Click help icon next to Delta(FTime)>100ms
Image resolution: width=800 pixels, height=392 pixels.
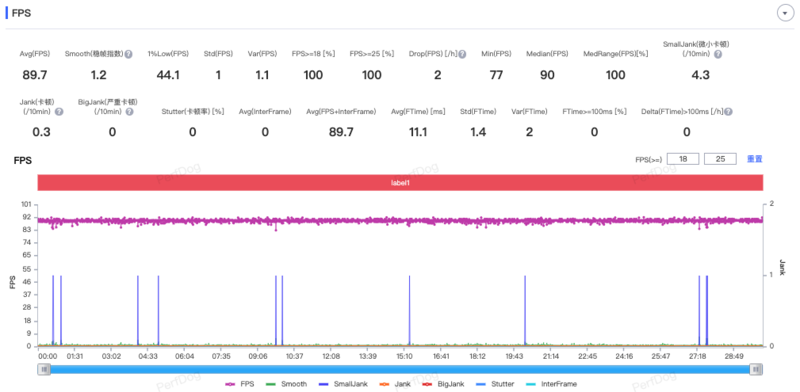(729, 111)
